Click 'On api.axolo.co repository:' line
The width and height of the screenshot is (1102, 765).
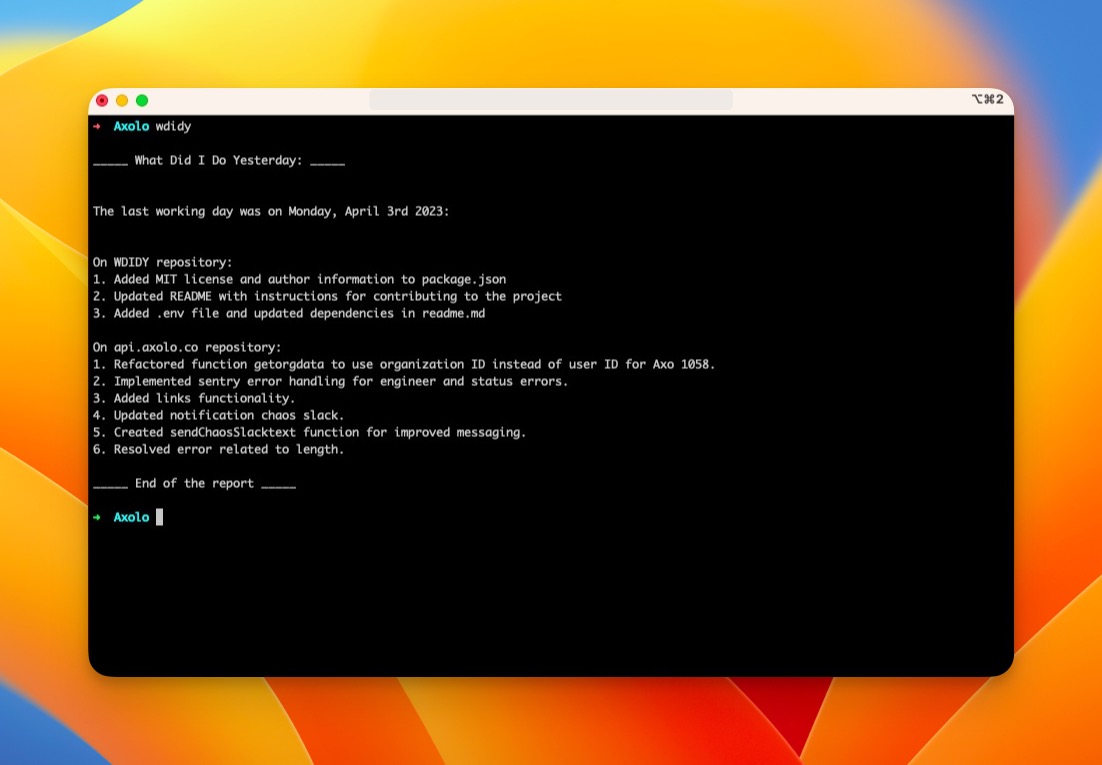[x=187, y=347]
